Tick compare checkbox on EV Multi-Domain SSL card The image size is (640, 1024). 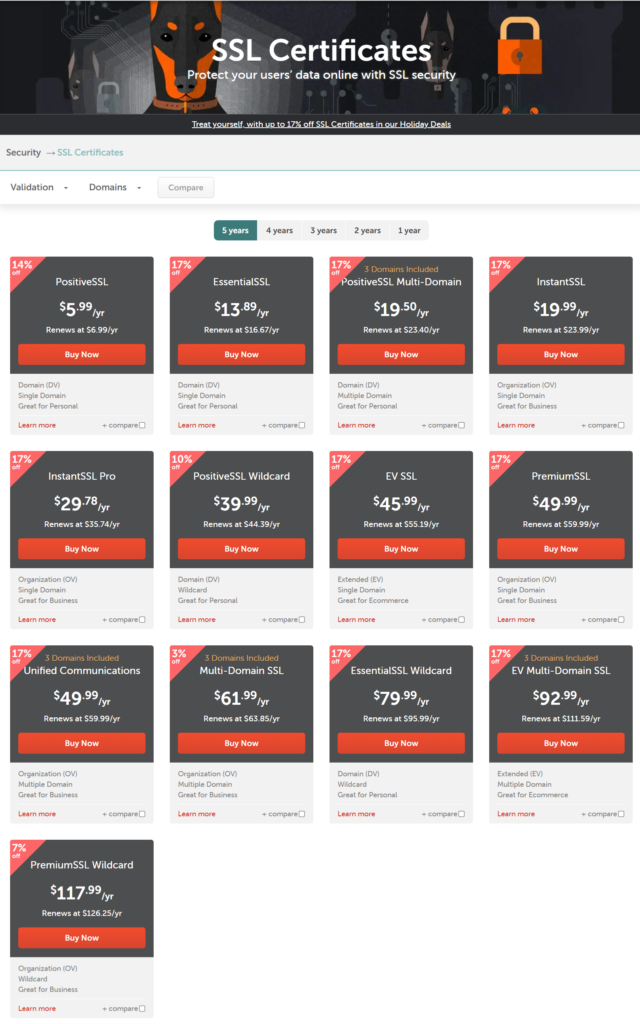[x=621, y=814]
